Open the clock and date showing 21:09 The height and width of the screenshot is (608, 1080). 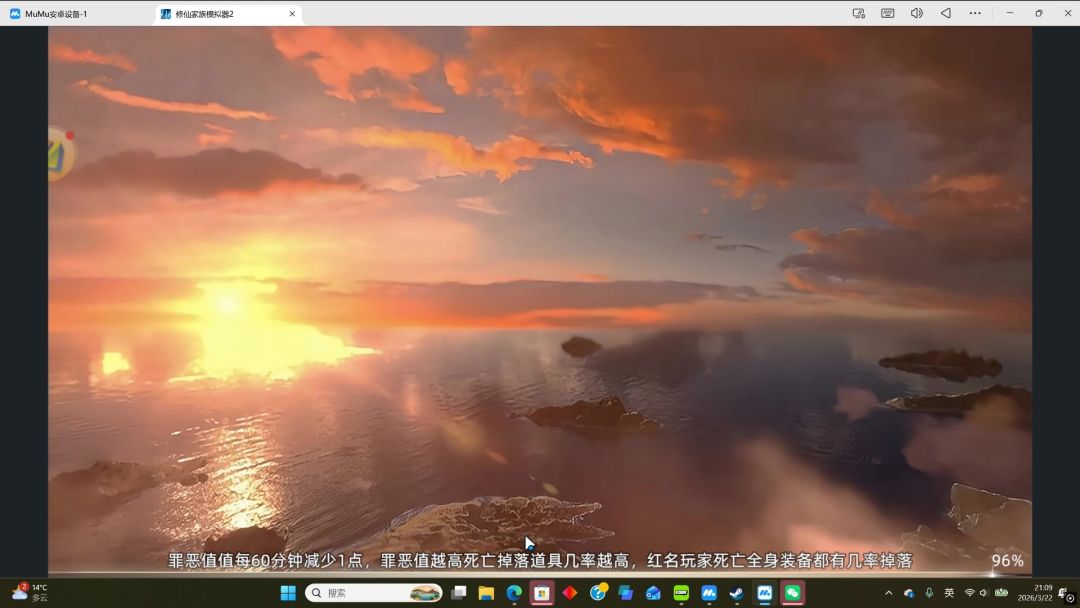[x=1043, y=593]
